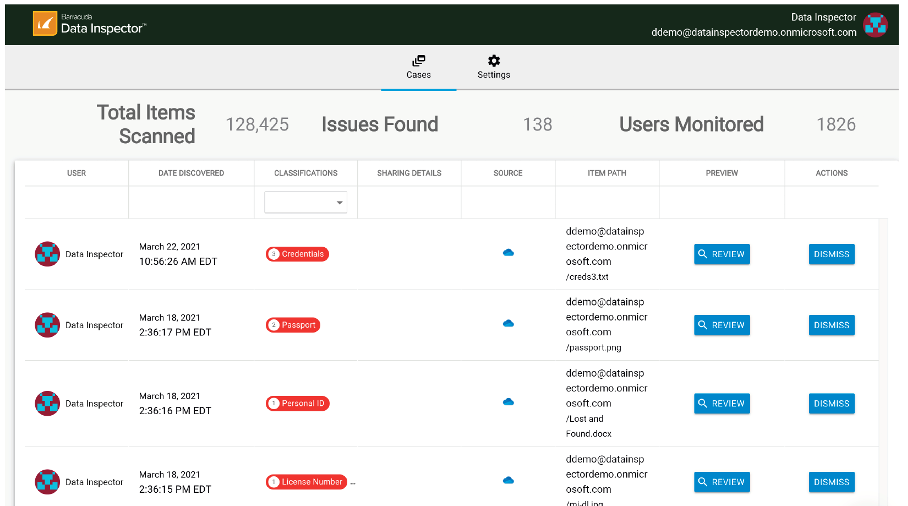Click the OneDrive cloud icon for creds3.txt row
908x506 pixels.
(508, 252)
